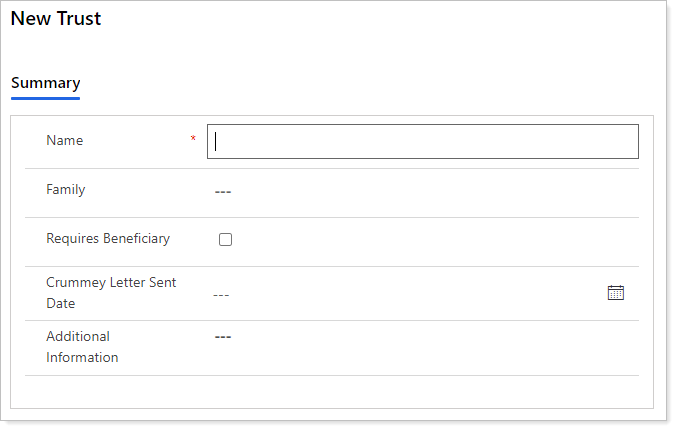Click the New Trust form heading
Viewport: 676px width, 430px height.
[x=56, y=19]
